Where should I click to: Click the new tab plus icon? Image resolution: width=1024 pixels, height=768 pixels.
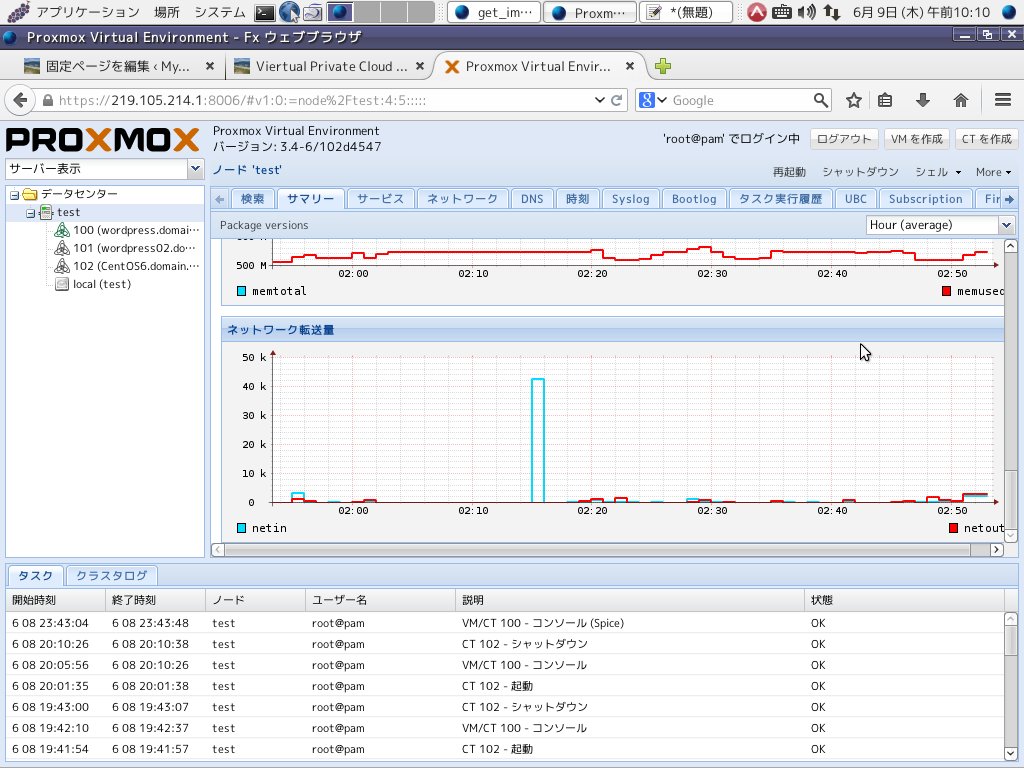tap(663, 67)
